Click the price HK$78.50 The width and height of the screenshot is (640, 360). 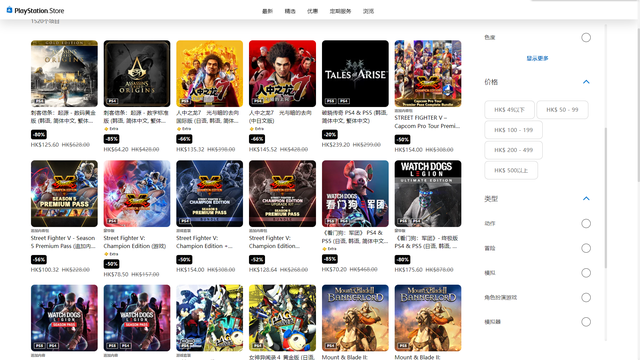pyautogui.click(x=116, y=274)
